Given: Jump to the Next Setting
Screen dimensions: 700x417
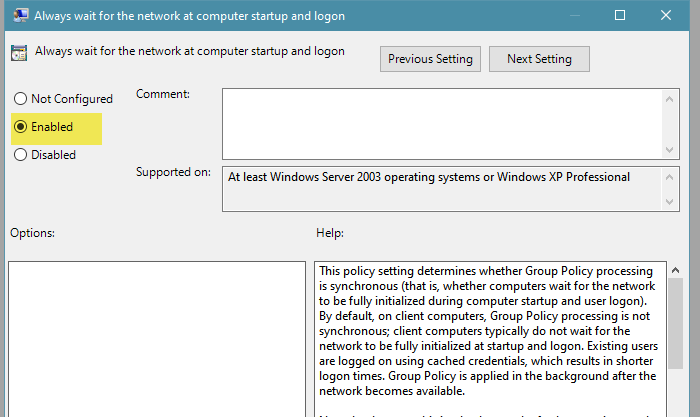Looking at the screenshot, I should pyautogui.click(x=539, y=59).
